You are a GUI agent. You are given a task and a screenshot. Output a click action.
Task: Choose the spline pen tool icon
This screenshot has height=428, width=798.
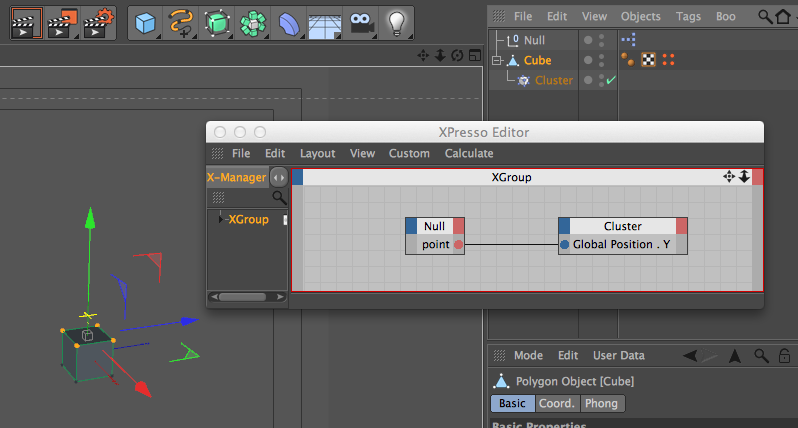(x=181, y=23)
